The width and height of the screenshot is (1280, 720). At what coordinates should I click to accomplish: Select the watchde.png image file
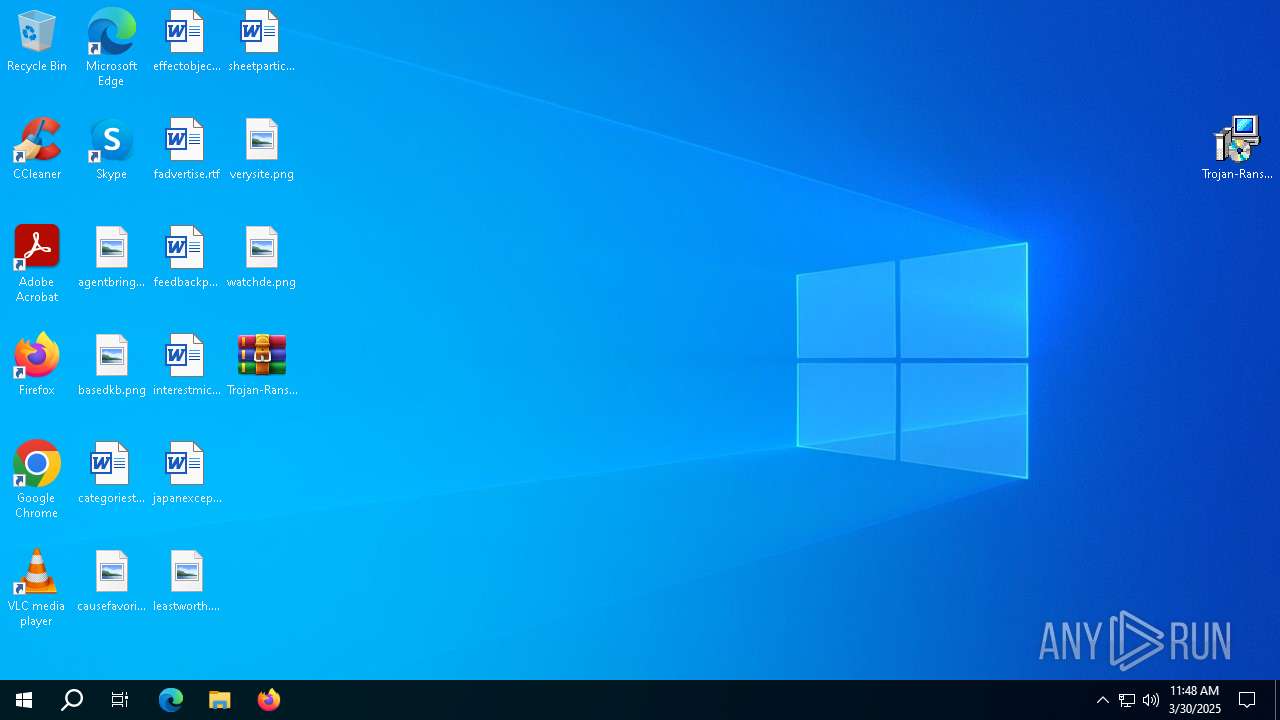pos(261,258)
